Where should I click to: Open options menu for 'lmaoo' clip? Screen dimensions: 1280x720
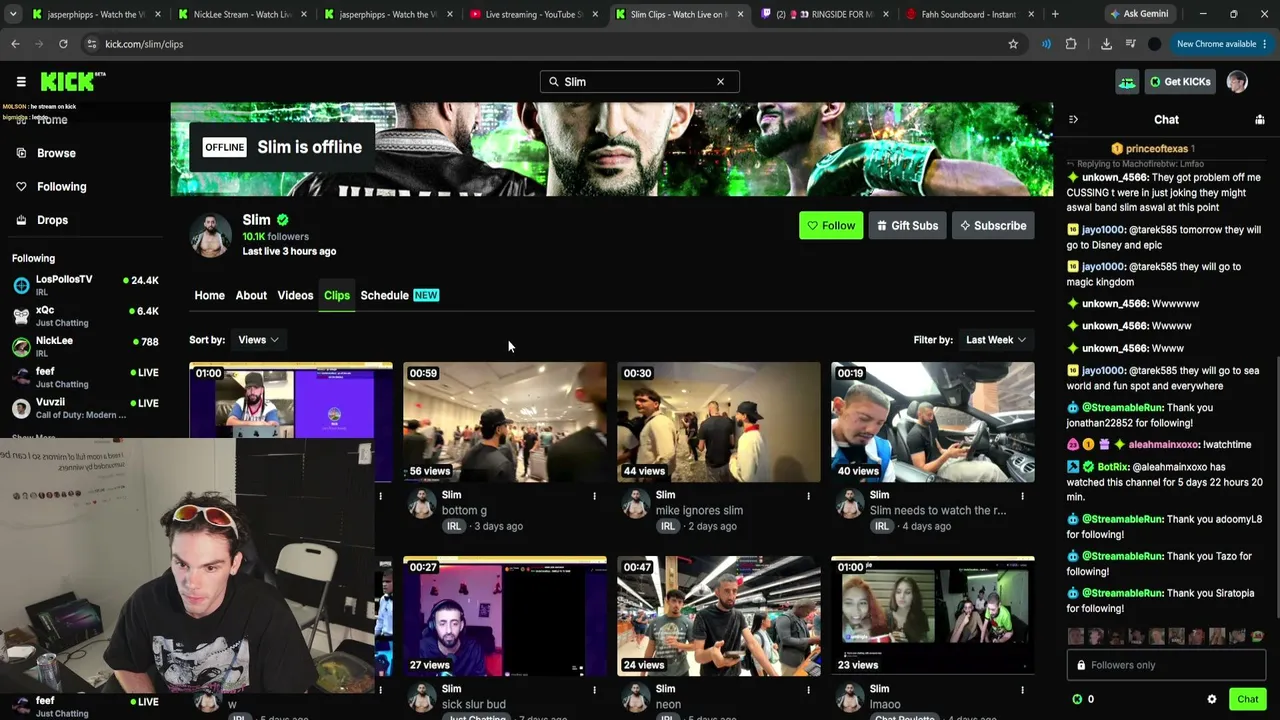click(1022, 690)
